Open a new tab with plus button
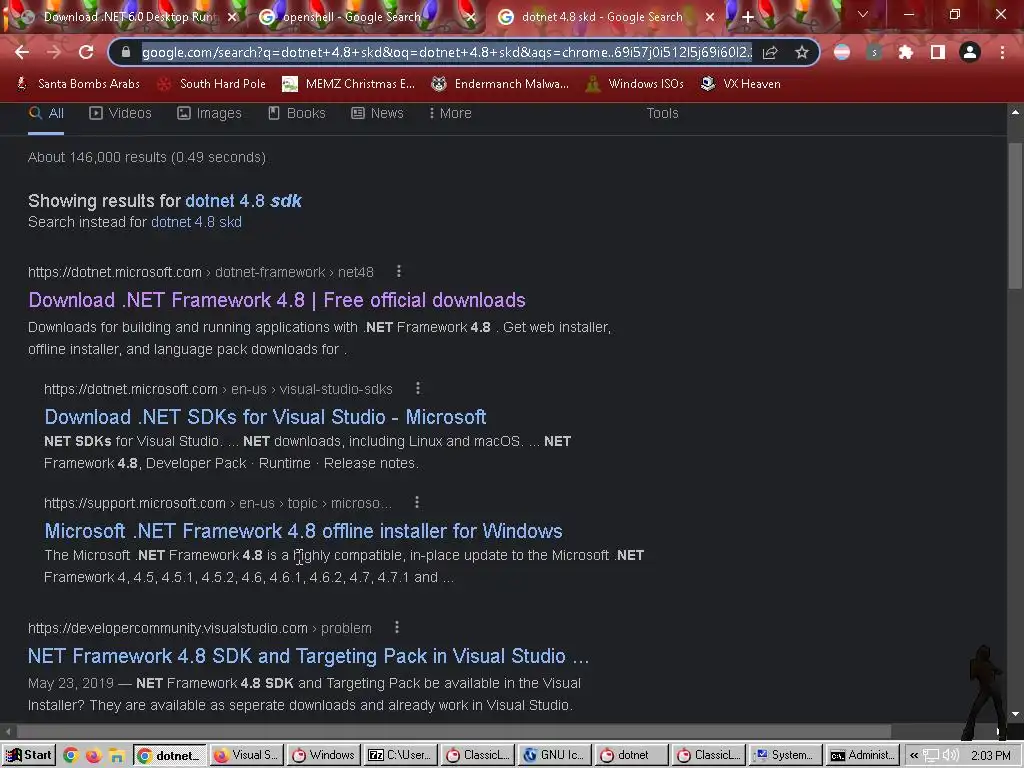 (x=748, y=18)
